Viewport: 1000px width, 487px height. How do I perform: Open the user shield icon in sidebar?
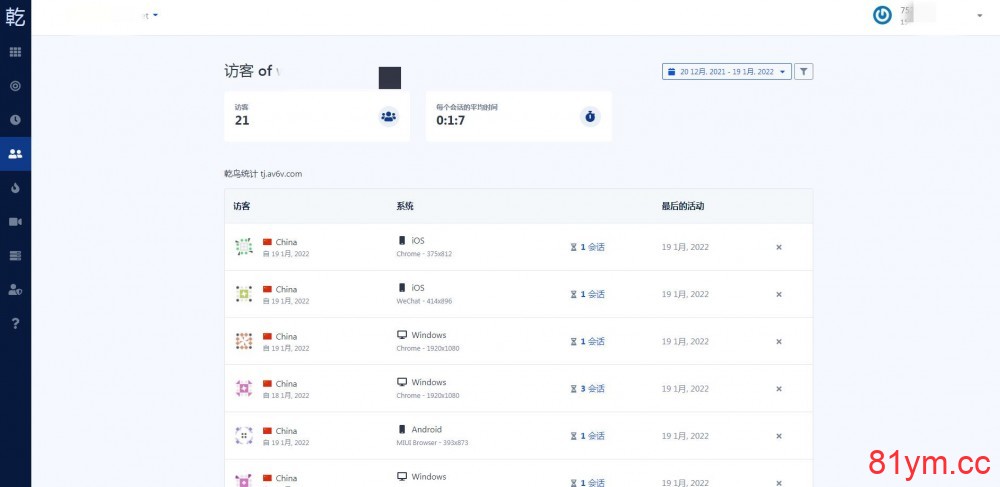[15, 289]
